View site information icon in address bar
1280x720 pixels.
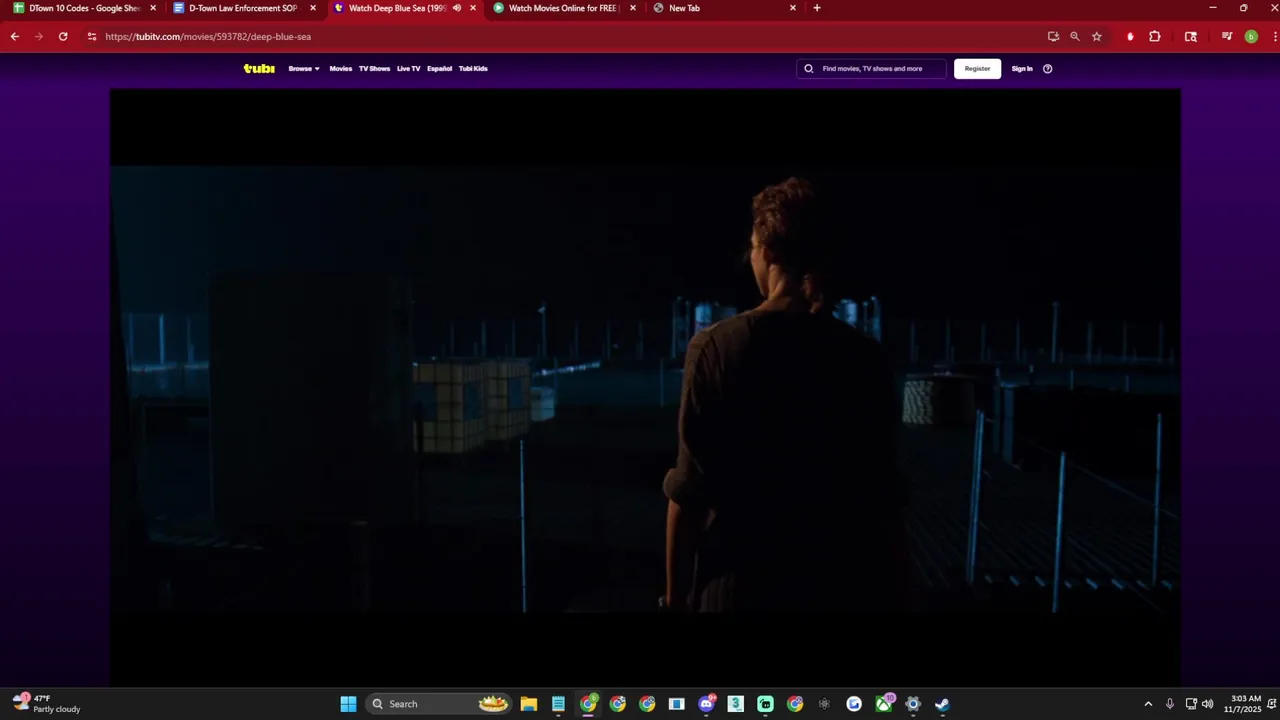[x=92, y=36]
